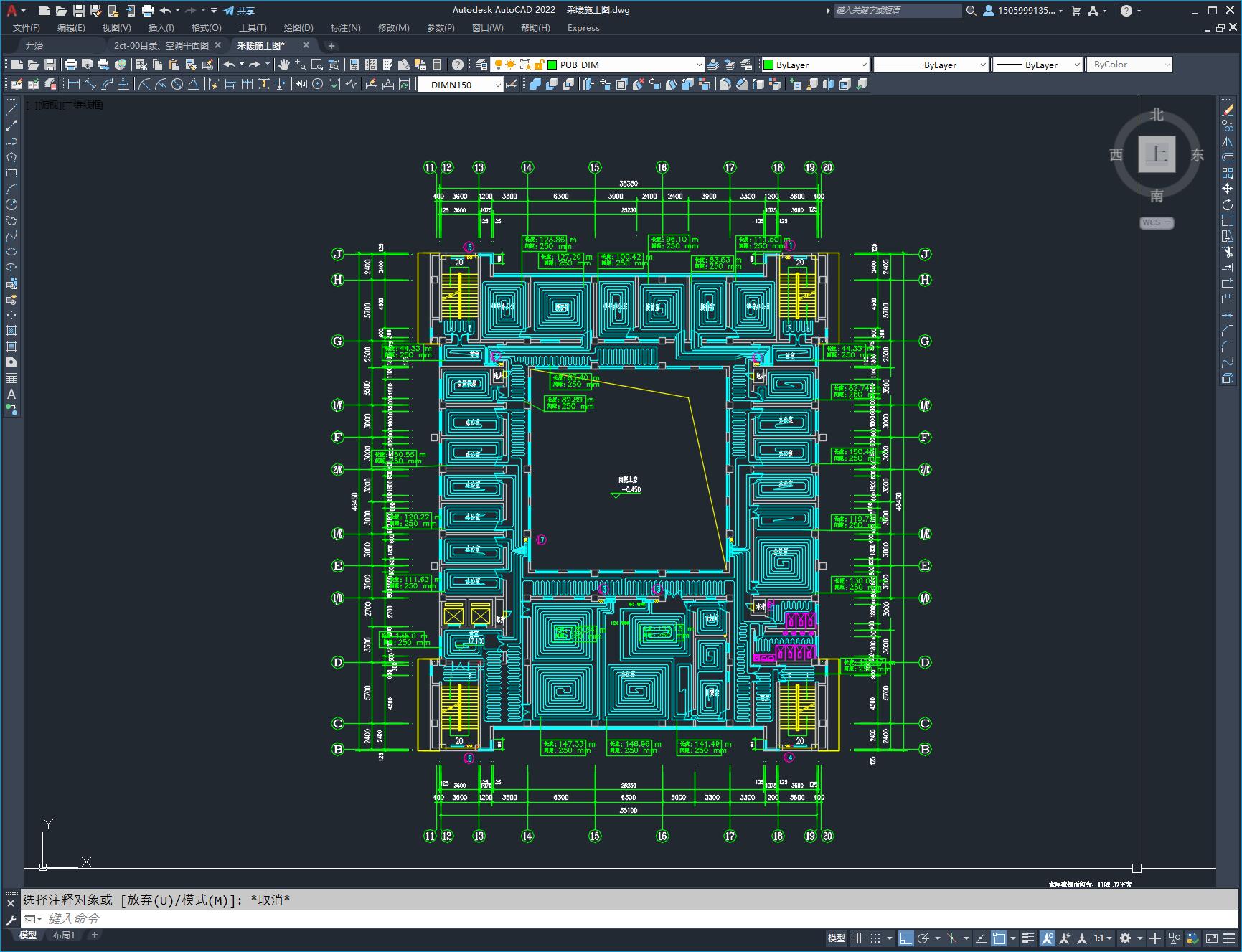
Task: Click the Erase tool in the modify toolbar
Action: pos(1228,110)
